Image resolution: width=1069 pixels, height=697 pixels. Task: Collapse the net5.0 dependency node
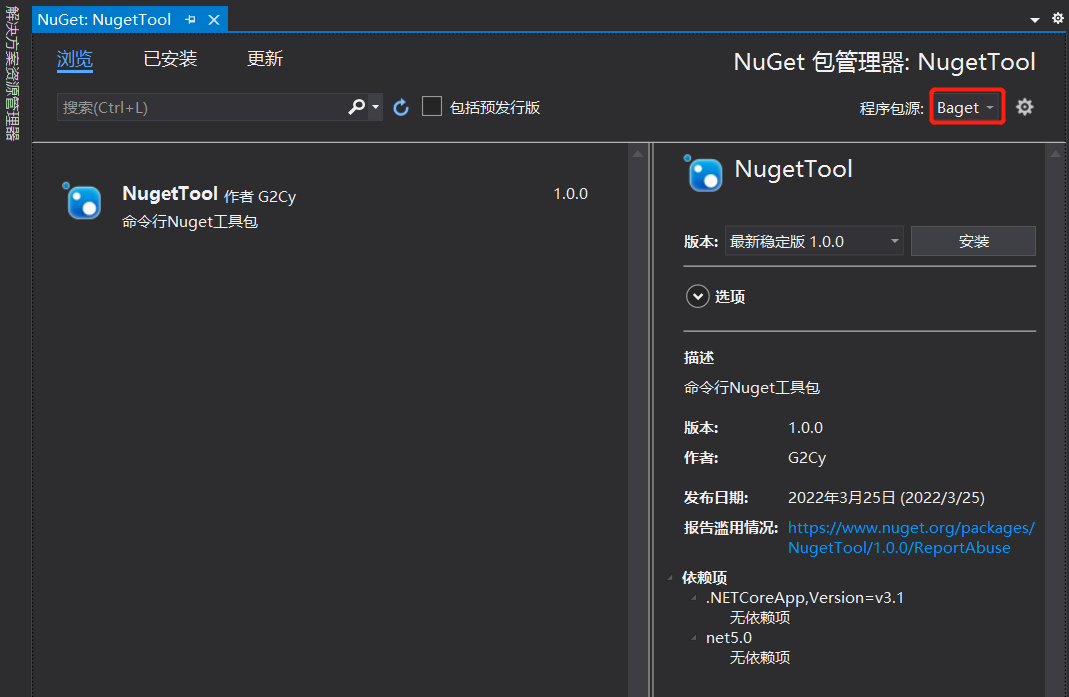(694, 638)
